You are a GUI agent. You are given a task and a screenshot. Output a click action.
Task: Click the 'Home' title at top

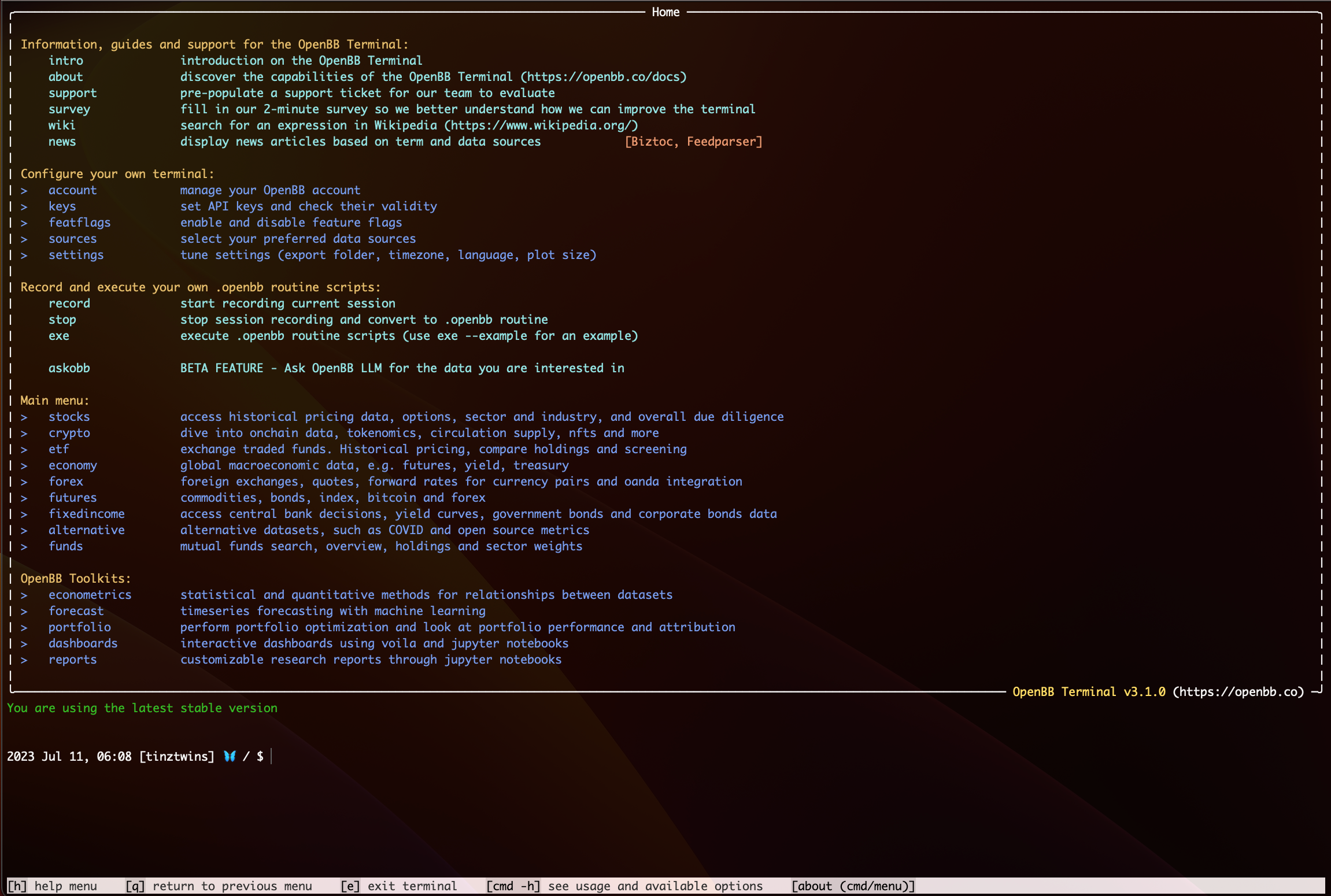[x=665, y=12]
